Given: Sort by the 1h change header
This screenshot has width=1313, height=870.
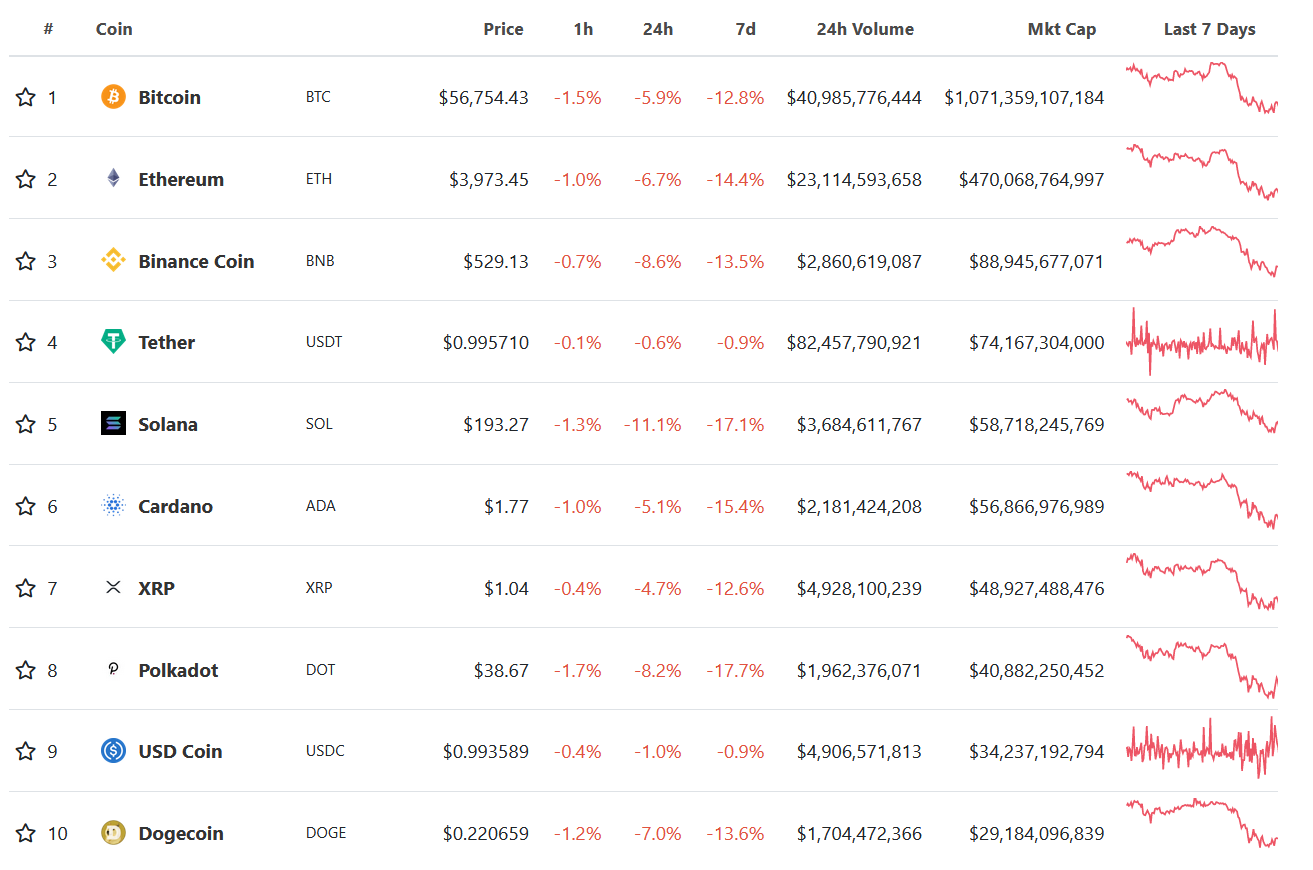Looking at the screenshot, I should [x=583, y=29].
